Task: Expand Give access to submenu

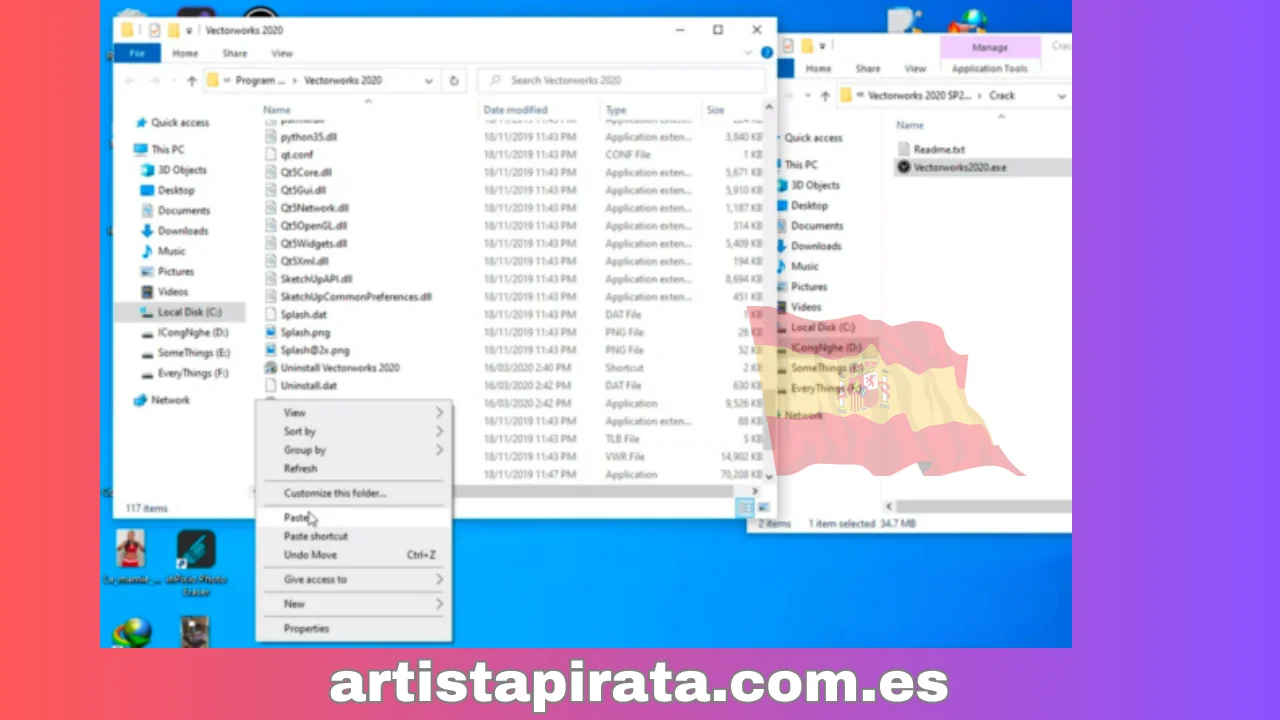Action: tap(353, 580)
